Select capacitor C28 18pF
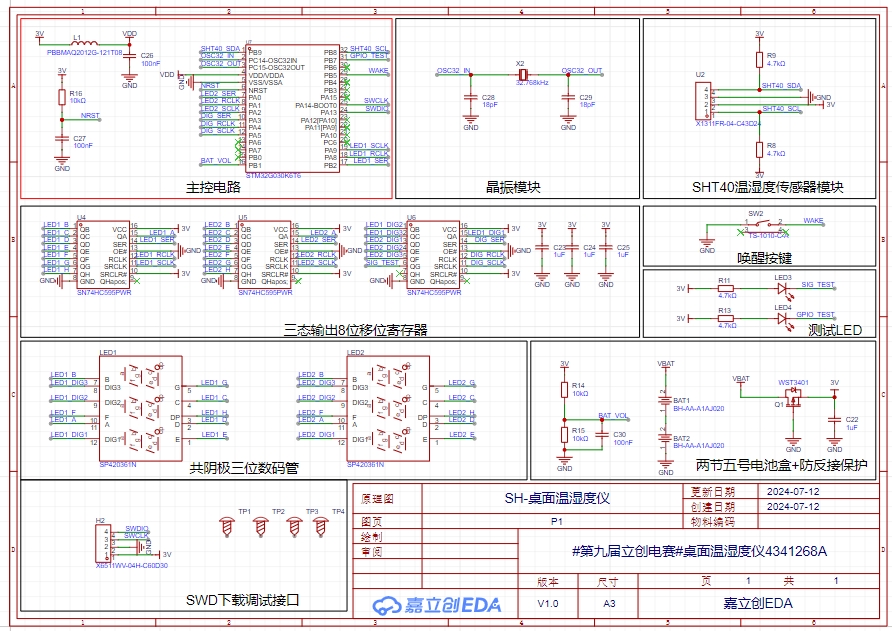The image size is (892, 631). (470, 97)
